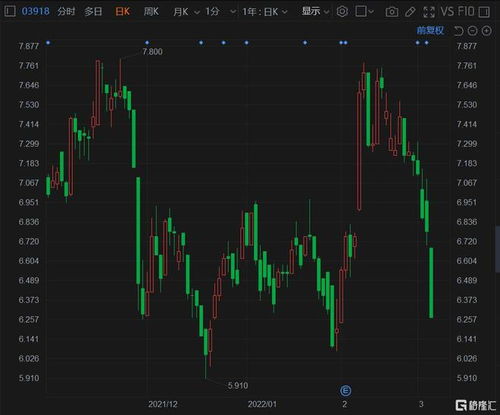Zoom in chart with plus icon
Screen dimensions: 500x415
(487, 31)
